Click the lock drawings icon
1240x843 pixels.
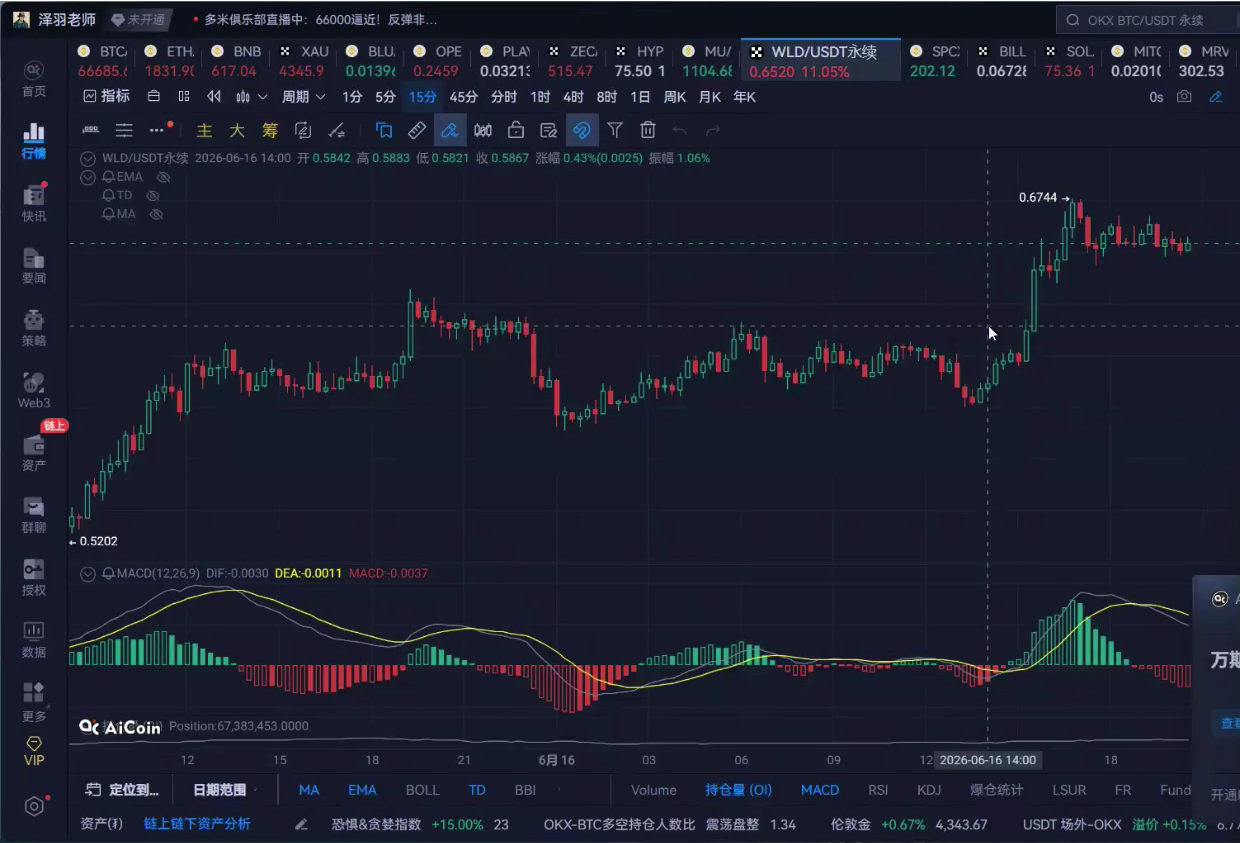(516, 130)
